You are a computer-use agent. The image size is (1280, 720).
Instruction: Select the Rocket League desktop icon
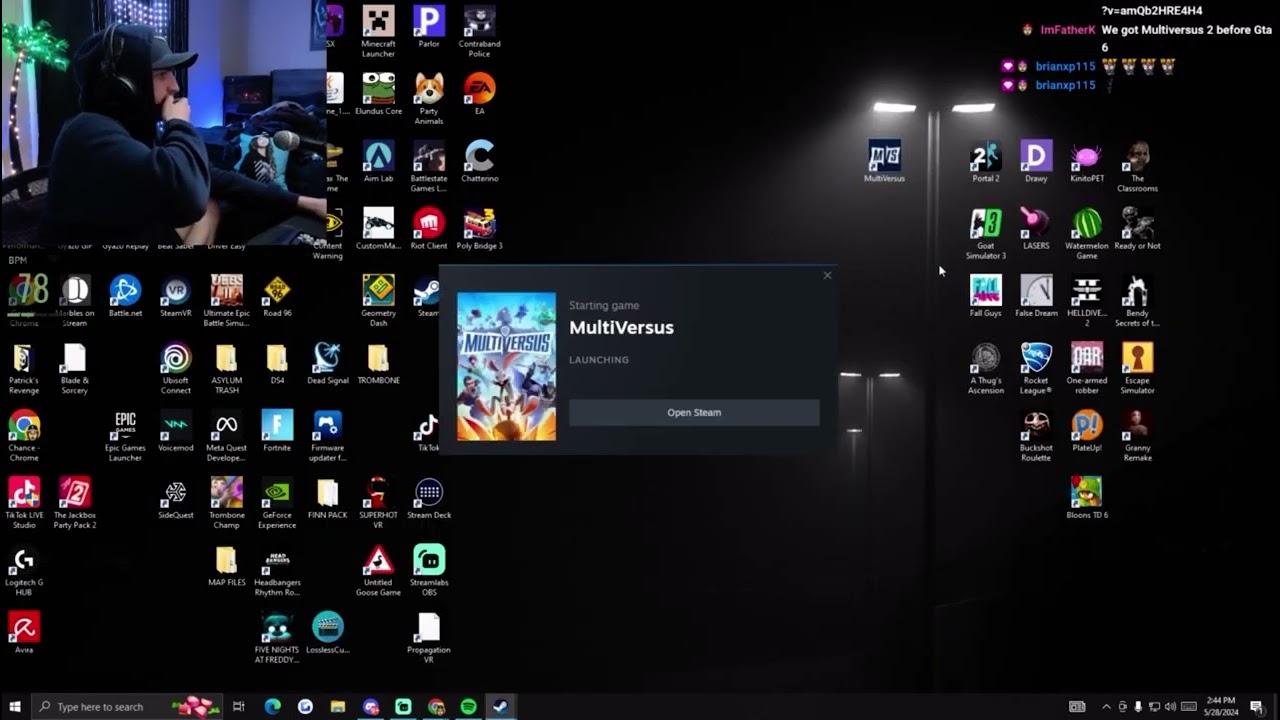[x=1036, y=368]
